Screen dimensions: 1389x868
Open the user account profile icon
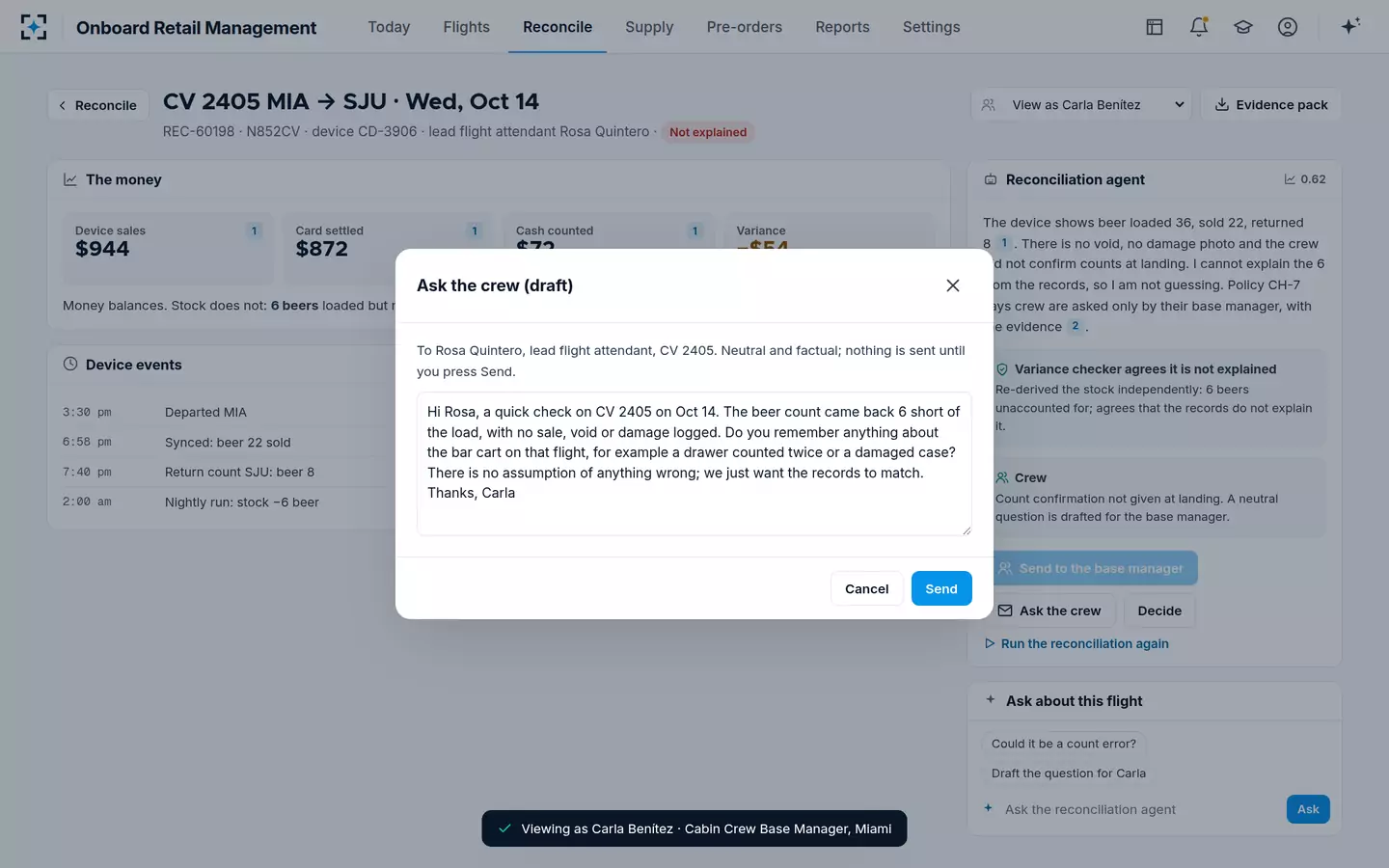point(1288,27)
